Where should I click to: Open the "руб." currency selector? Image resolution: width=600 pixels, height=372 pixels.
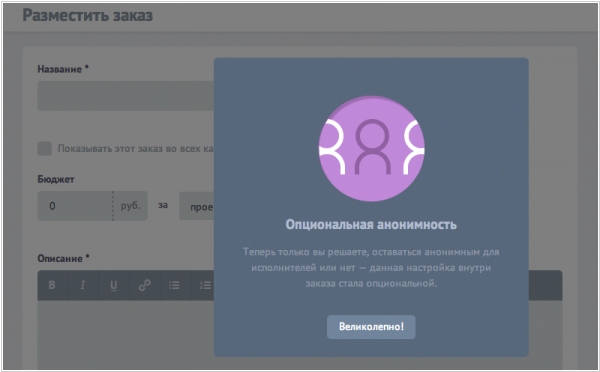pyautogui.click(x=130, y=206)
